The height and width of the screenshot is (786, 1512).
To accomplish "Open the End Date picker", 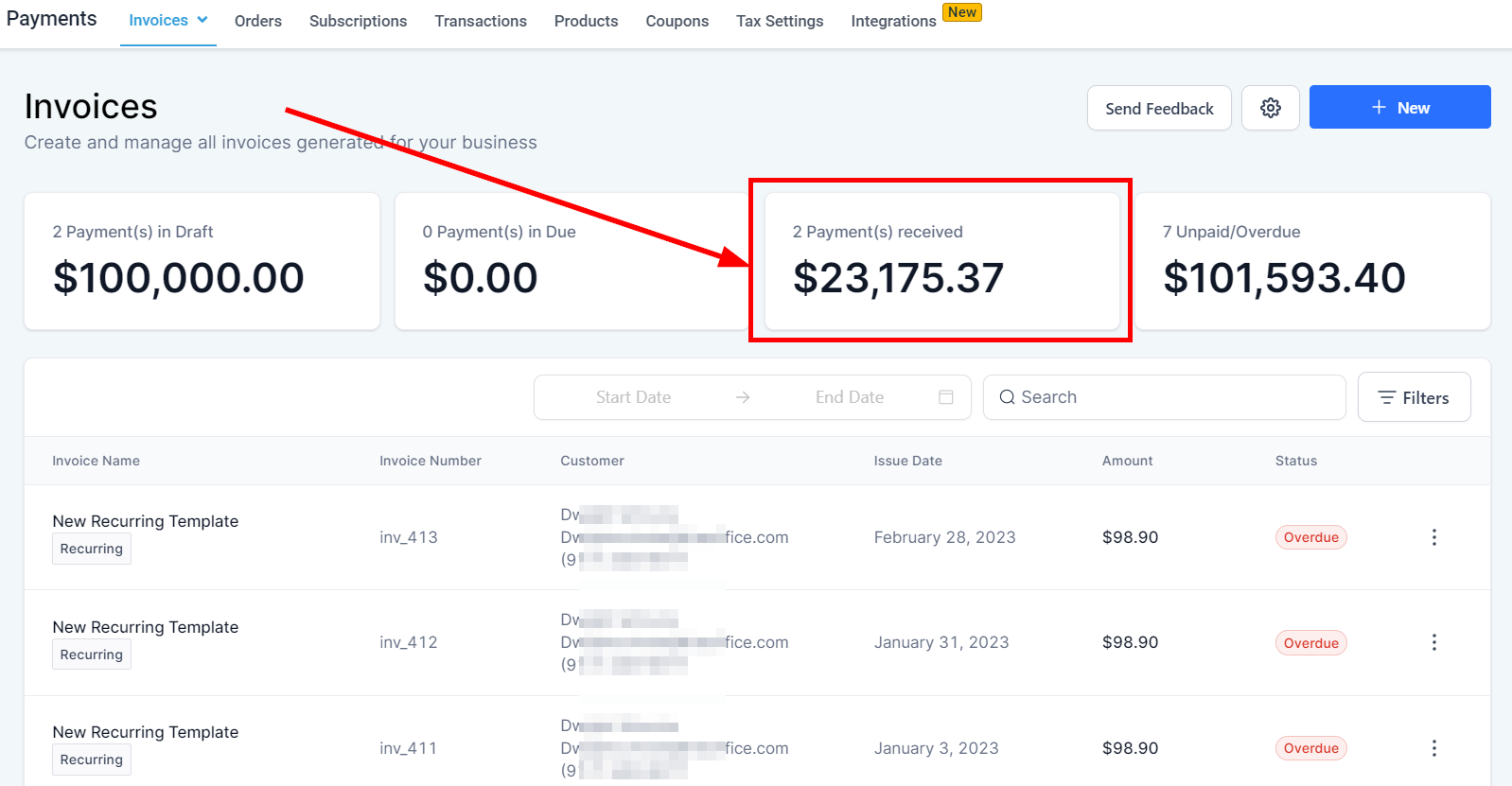I will click(849, 397).
